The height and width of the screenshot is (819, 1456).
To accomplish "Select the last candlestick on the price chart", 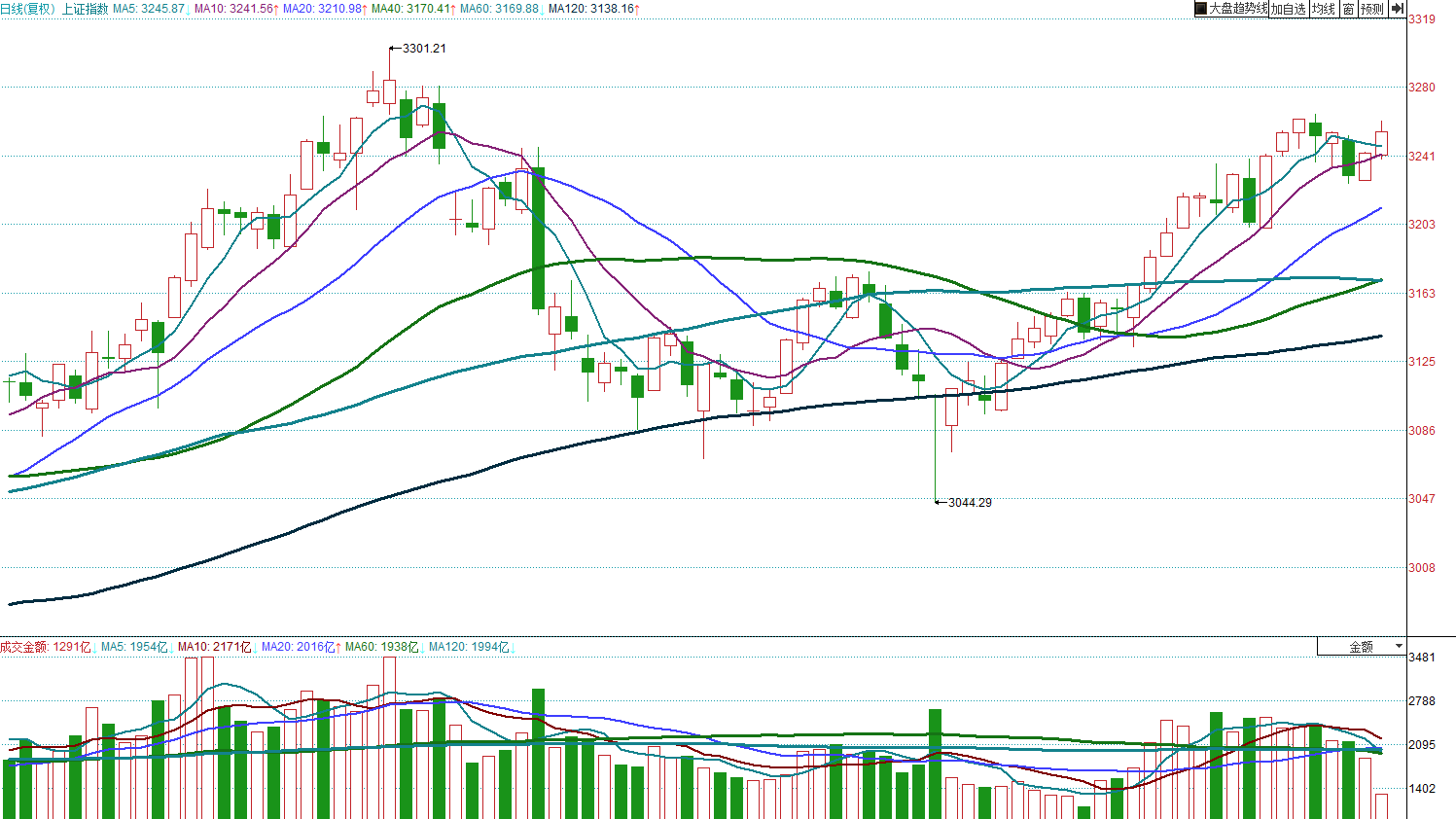I will click(1381, 142).
